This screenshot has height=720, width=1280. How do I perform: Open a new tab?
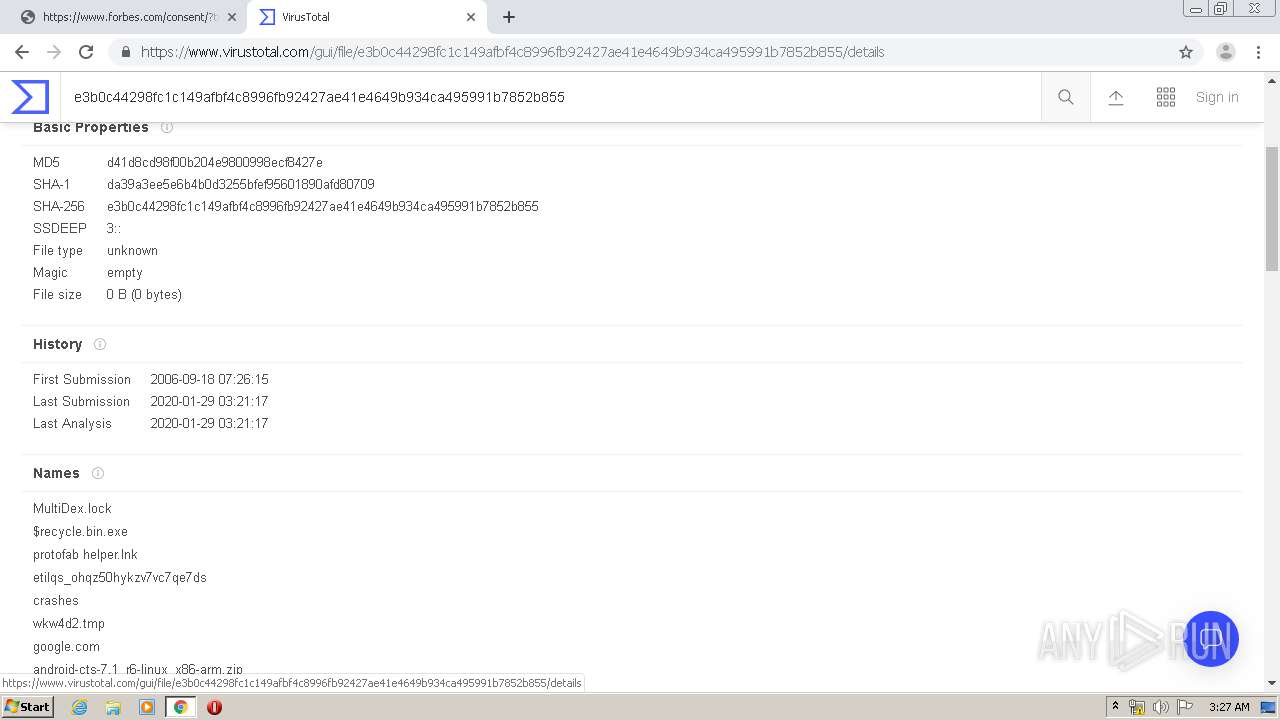point(509,17)
